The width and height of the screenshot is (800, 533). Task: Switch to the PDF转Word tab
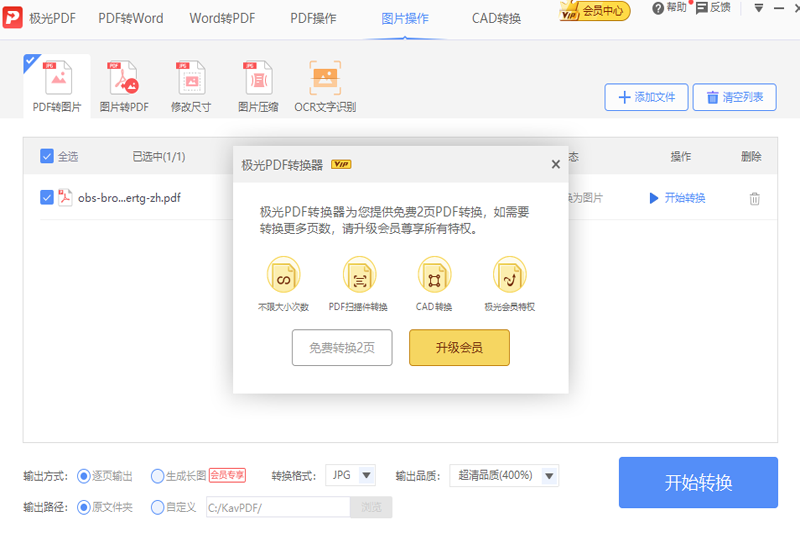click(131, 18)
